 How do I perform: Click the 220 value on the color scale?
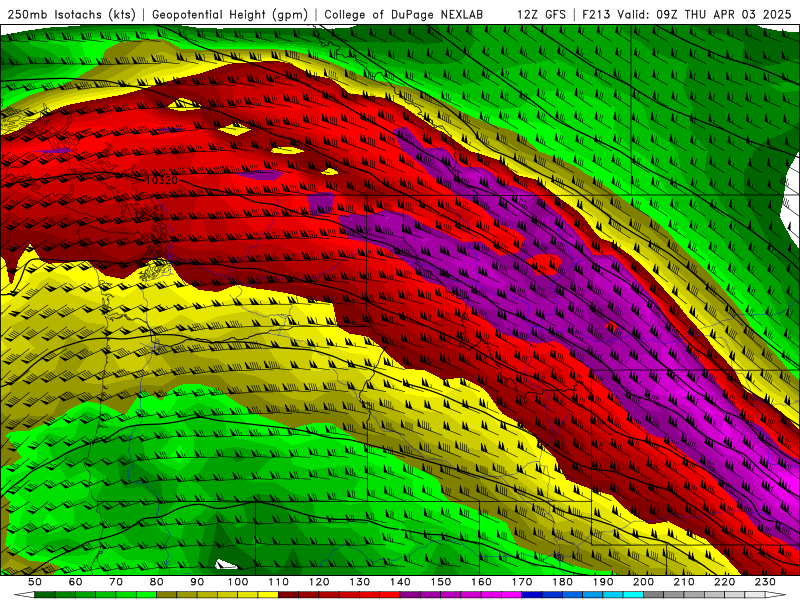click(x=724, y=582)
